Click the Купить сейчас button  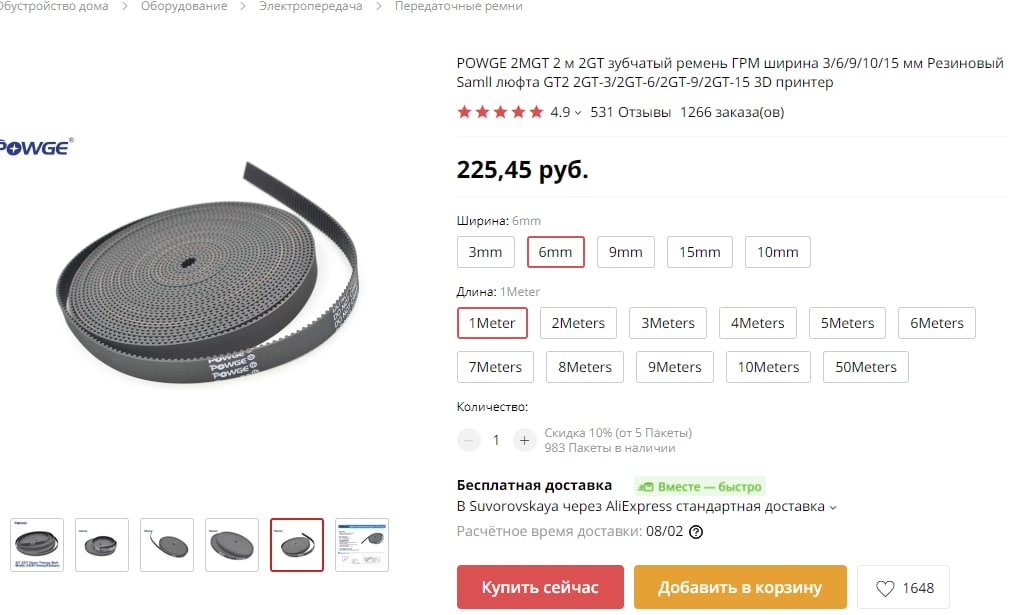coord(540,588)
